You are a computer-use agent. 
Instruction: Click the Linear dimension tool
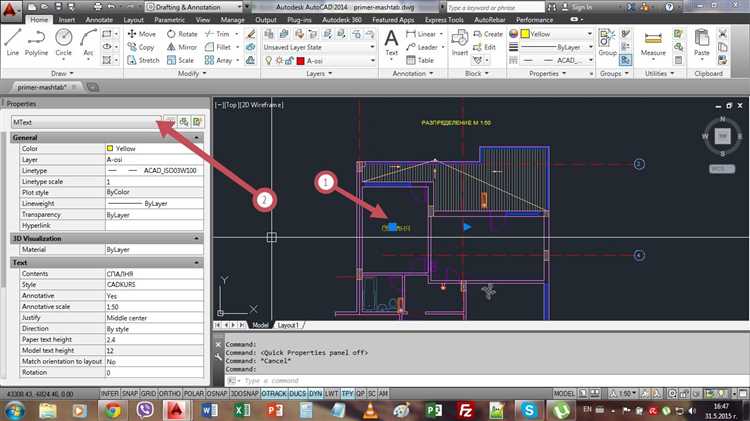coord(420,34)
